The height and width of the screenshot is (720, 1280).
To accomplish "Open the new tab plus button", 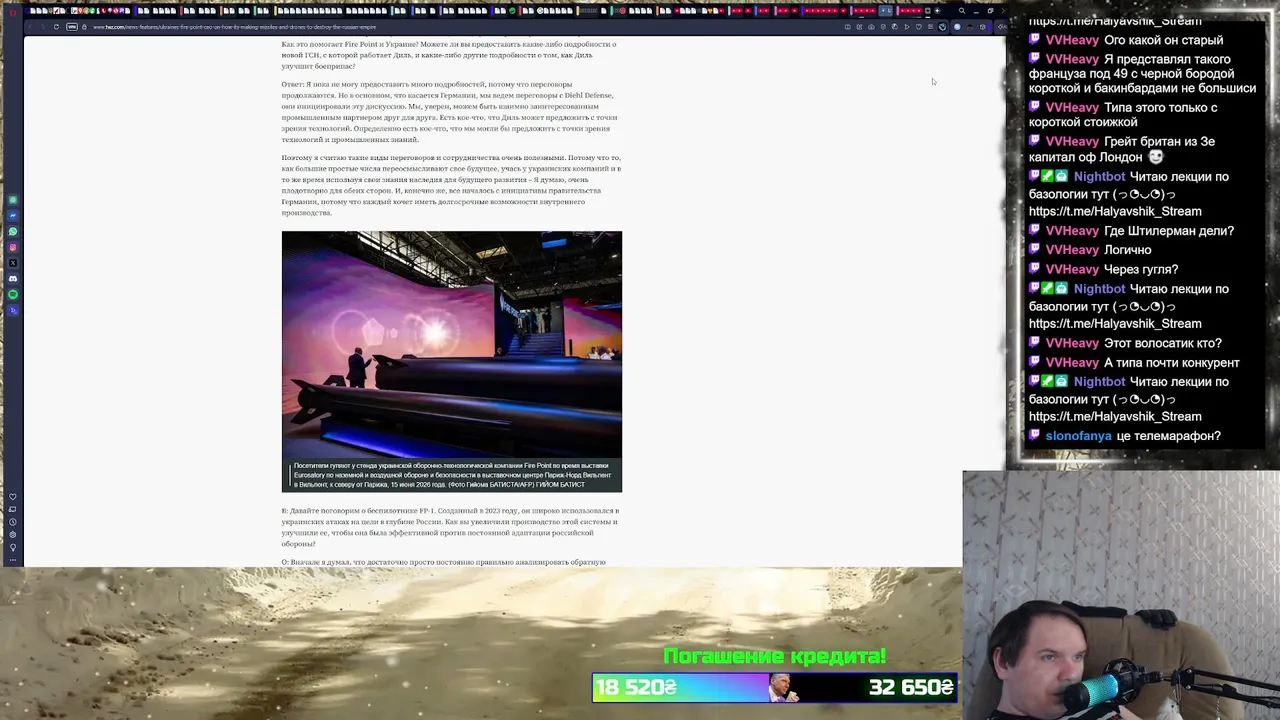I will point(937,11).
